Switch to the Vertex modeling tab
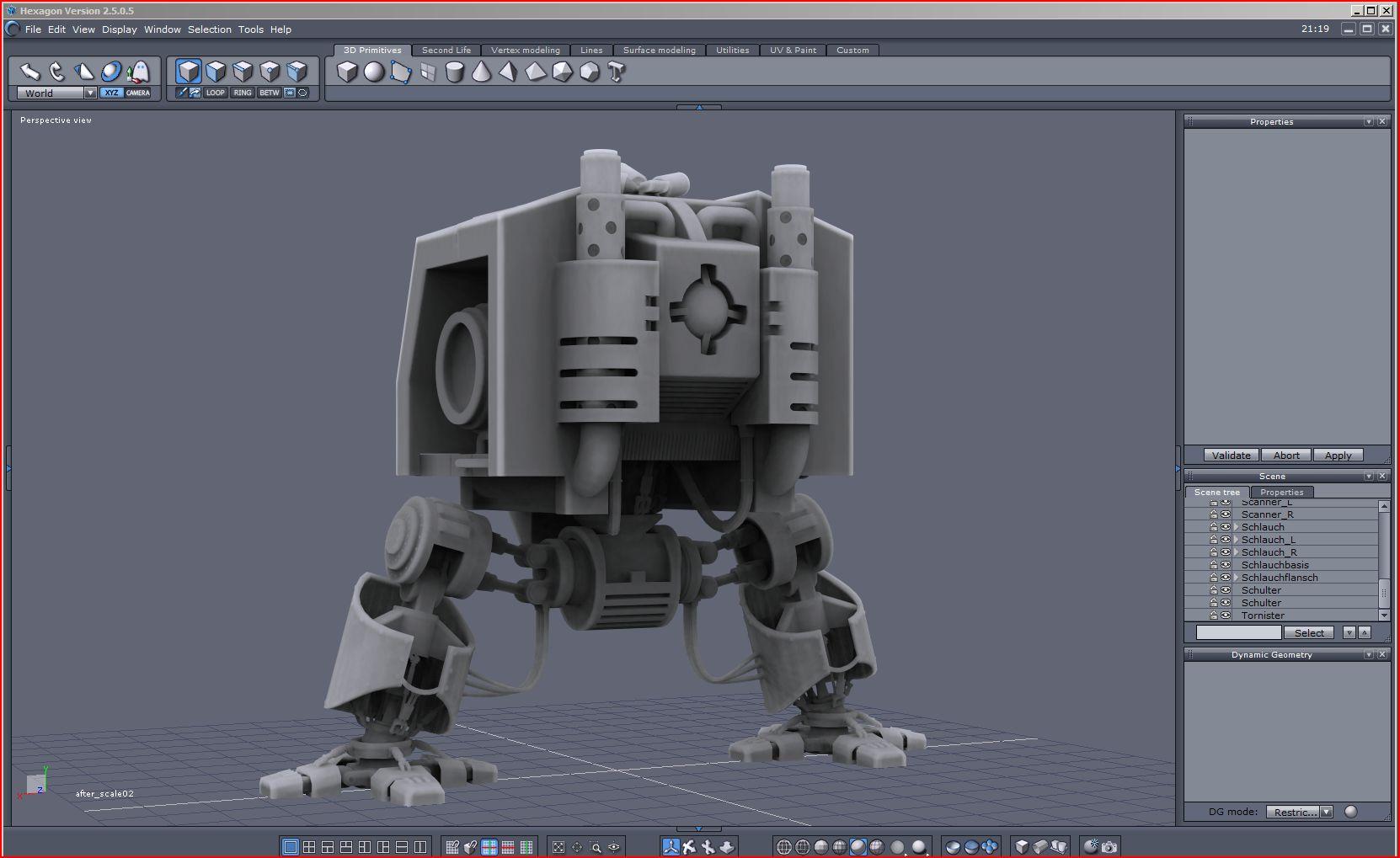Screen dimensions: 1400x858 pyautogui.click(x=525, y=51)
